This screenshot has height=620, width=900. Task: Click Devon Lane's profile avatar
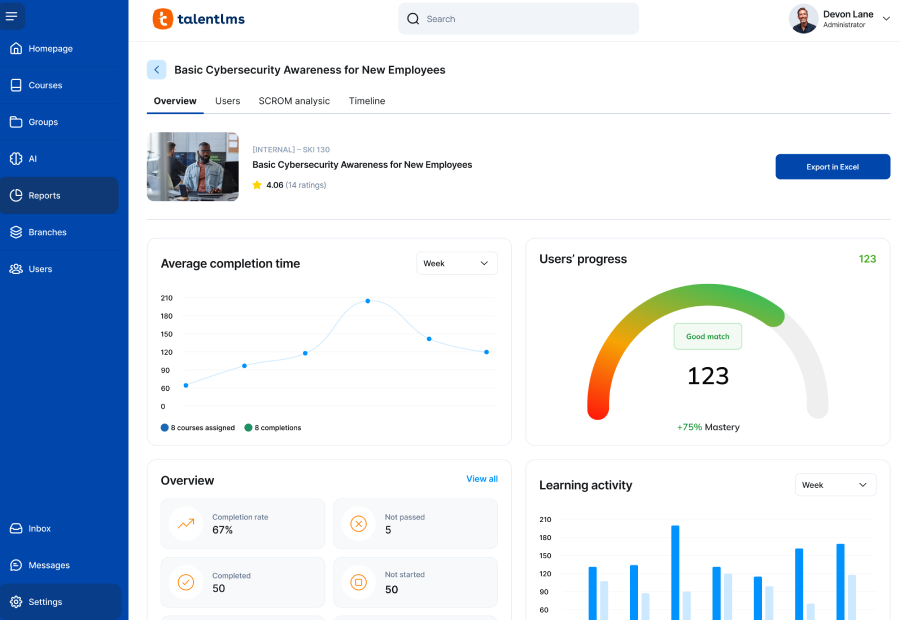pyautogui.click(x=804, y=19)
